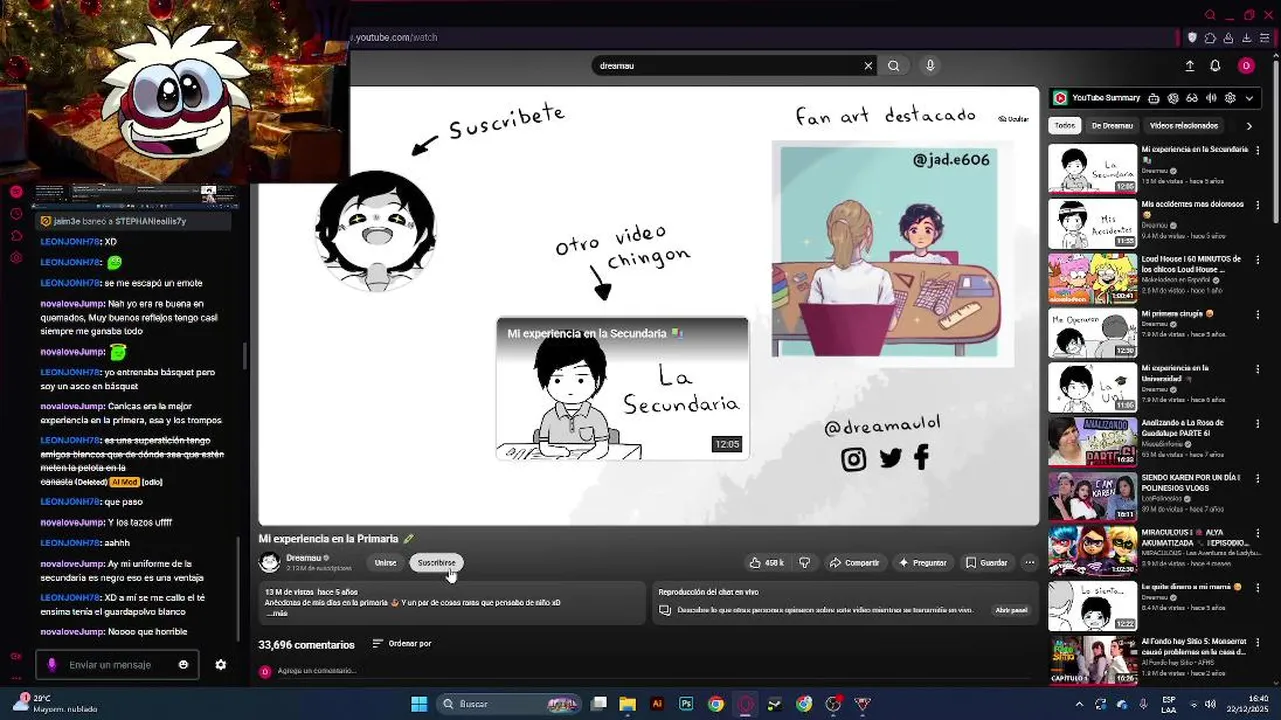The image size is (1281, 720).
Task: Activate the voice search microphone
Action: click(930, 66)
